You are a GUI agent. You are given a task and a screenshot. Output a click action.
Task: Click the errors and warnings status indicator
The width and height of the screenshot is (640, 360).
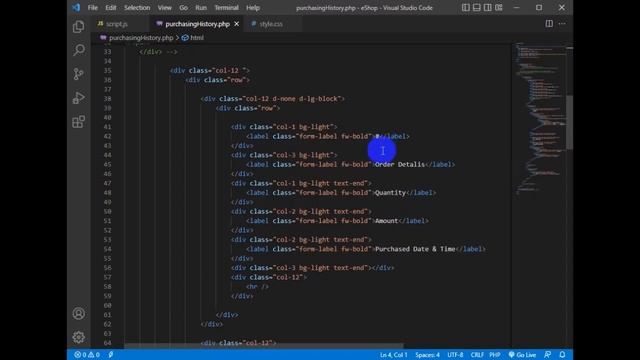(87, 355)
